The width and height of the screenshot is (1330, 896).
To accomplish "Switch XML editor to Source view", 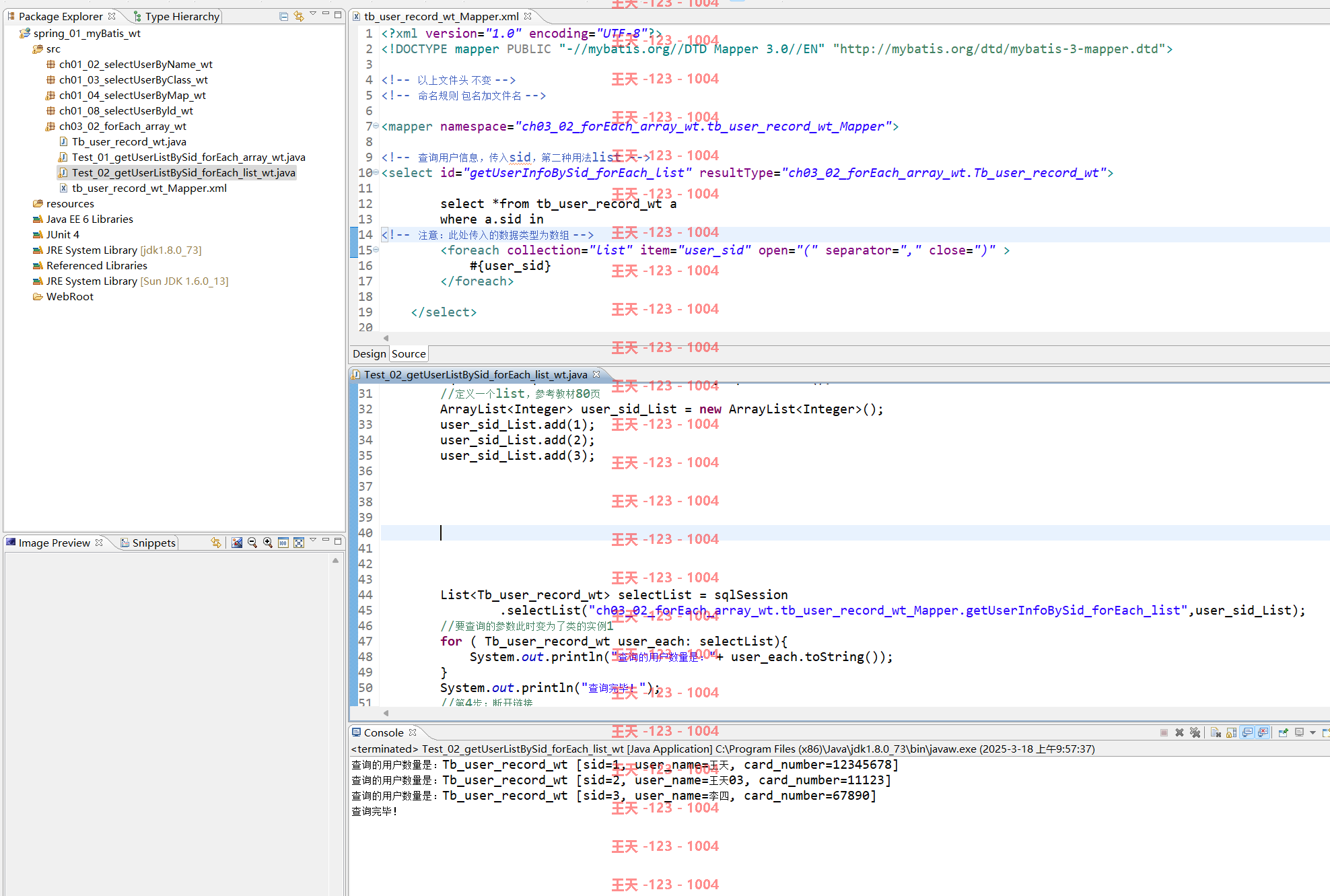I will (x=409, y=353).
